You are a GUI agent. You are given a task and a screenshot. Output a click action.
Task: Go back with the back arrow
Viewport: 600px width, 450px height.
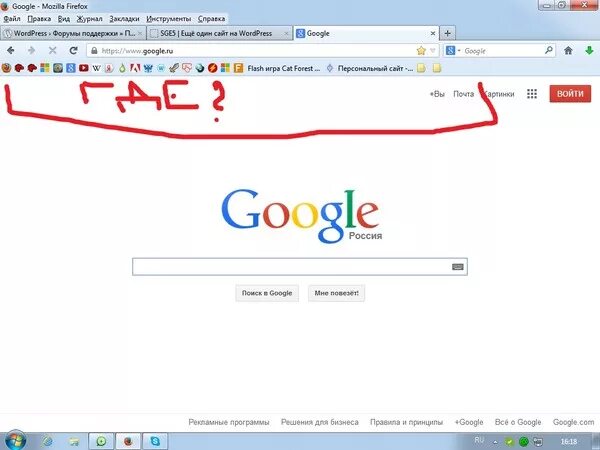point(11,51)
